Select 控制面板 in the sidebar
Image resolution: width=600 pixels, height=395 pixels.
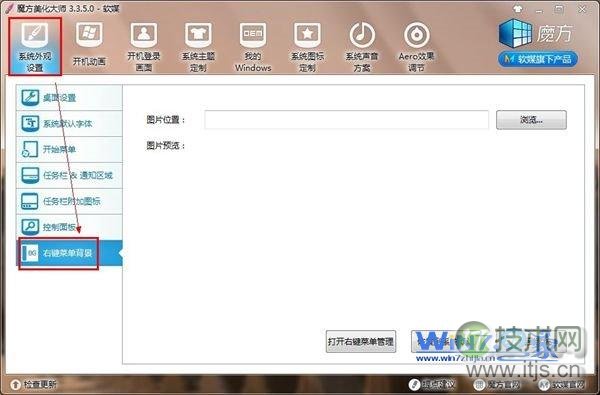[69, 227]
